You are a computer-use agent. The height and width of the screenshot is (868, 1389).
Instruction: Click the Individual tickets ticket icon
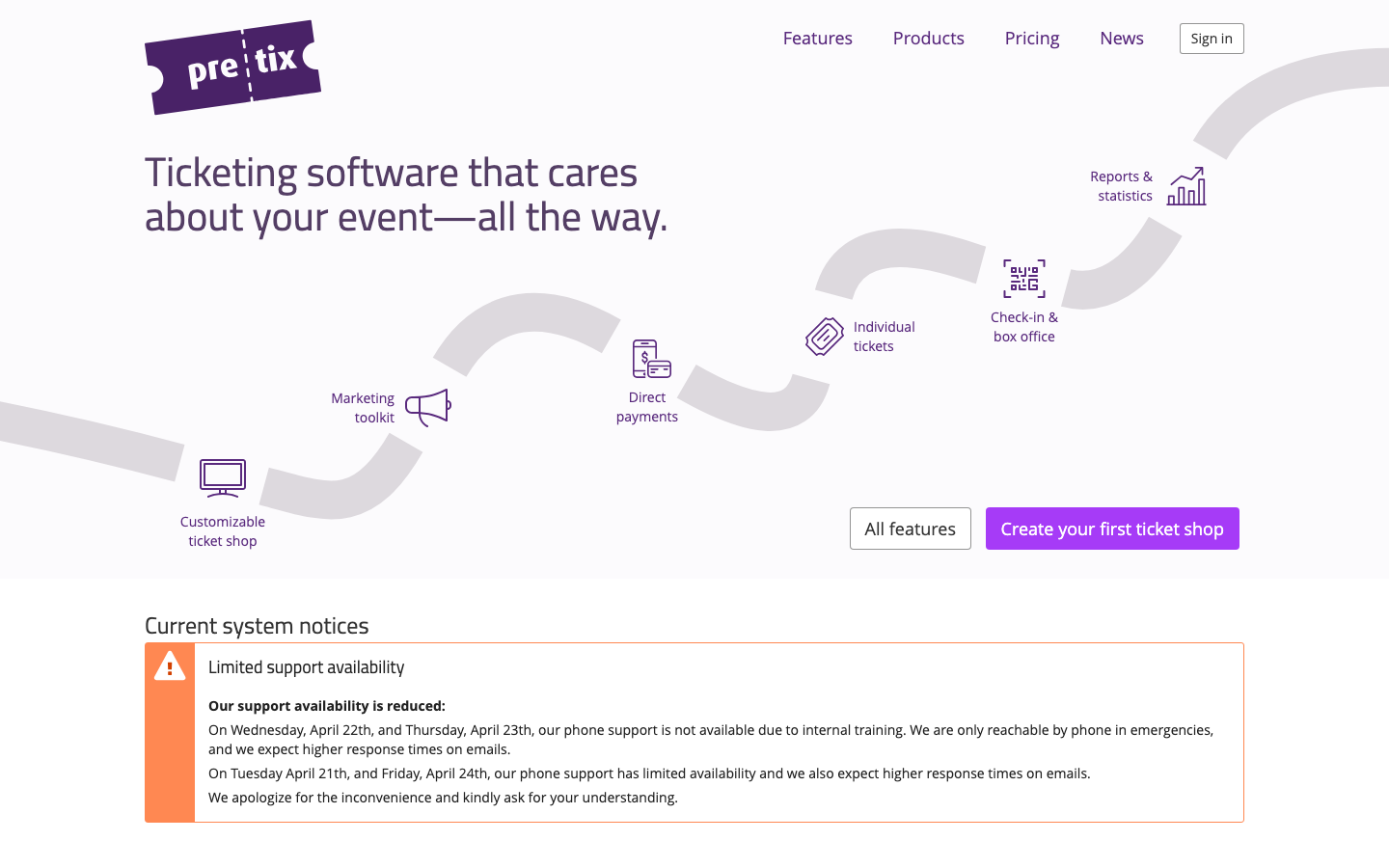click(x=824, y=336)
